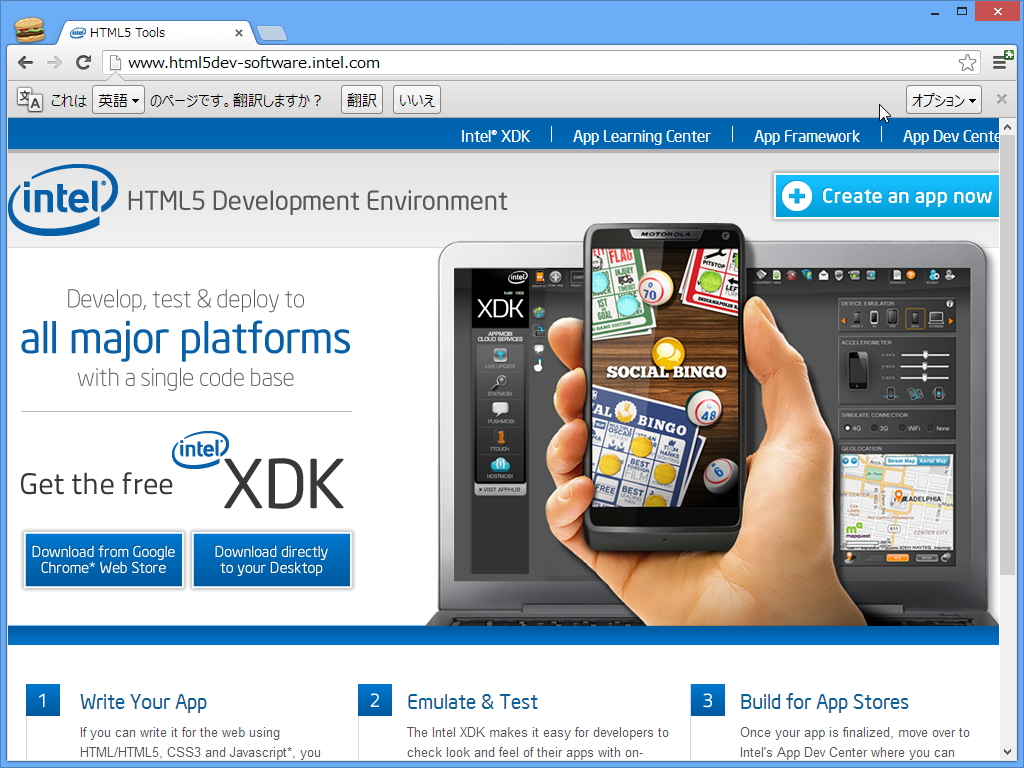Screen dimensions: 1024x768
Task: Open the App Learning Center navigation item
Action: (x=641, y=136)
